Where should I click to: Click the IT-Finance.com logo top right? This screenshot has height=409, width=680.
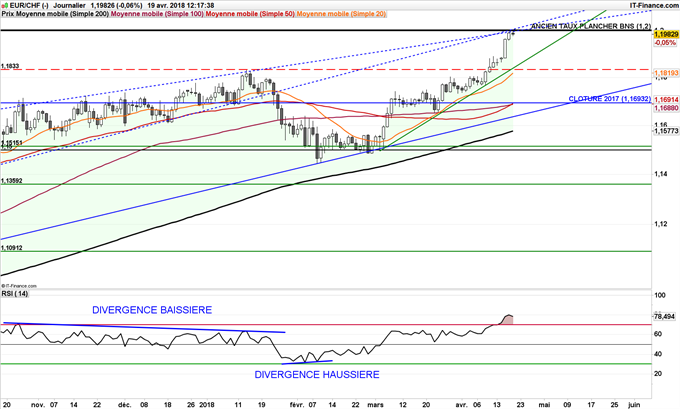point(654,5)
